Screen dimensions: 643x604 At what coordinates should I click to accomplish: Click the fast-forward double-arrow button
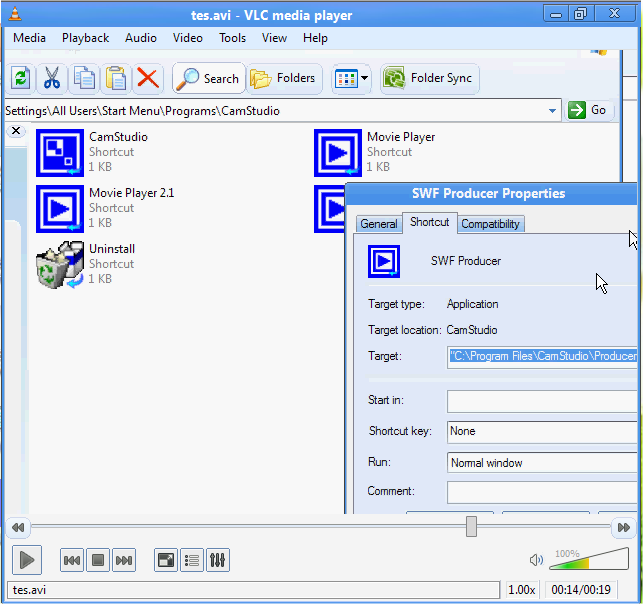tap(624, 527)
